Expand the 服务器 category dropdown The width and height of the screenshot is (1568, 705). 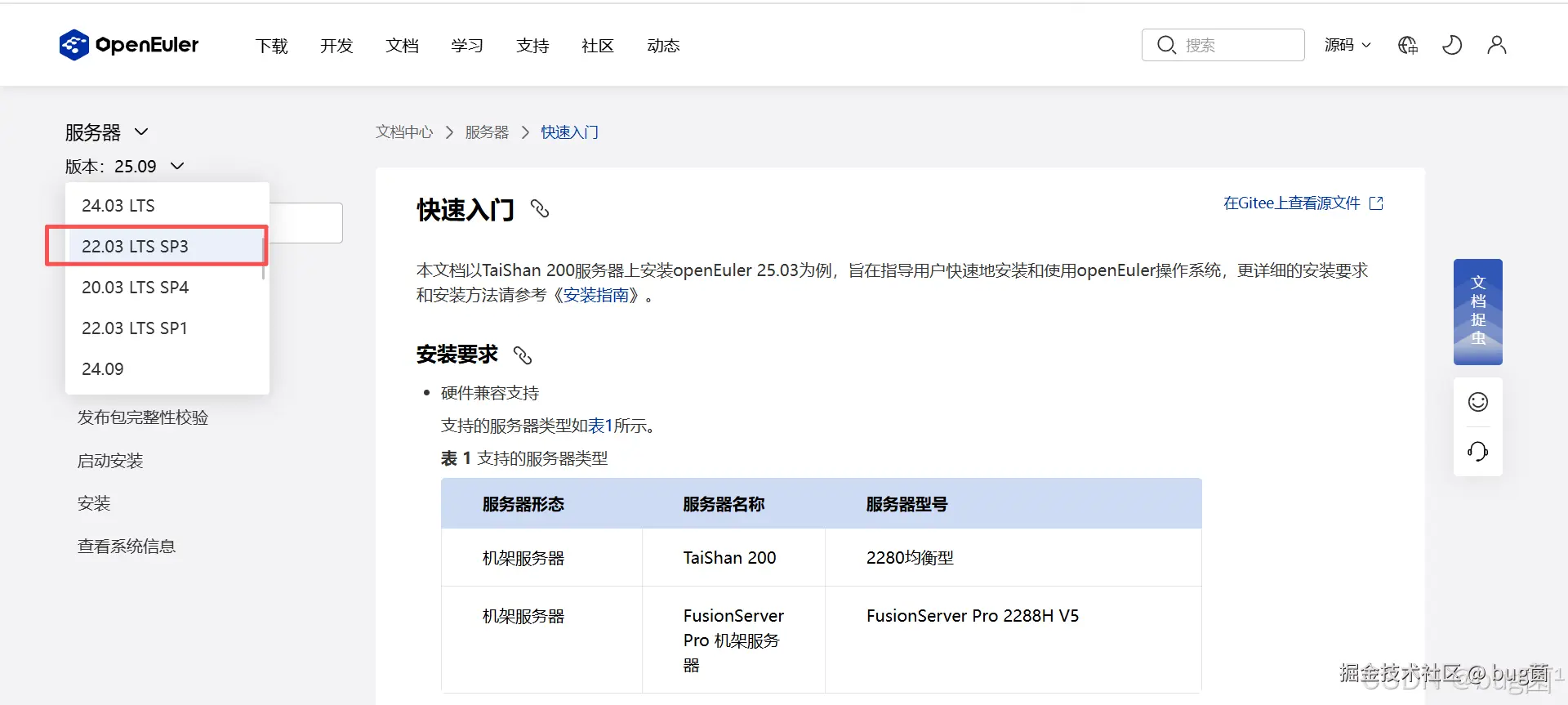point(107,132)
